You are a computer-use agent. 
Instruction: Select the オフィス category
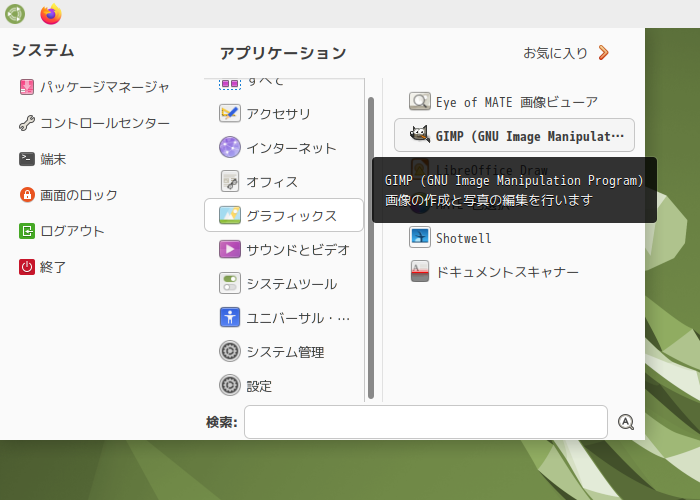tap(284, 181)
